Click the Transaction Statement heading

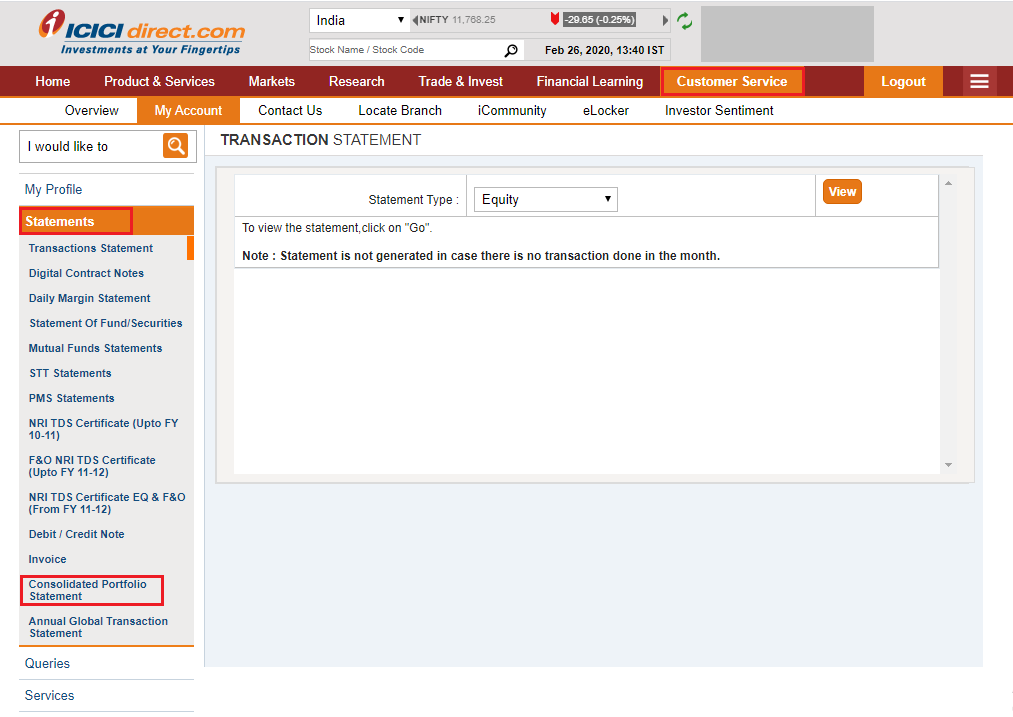point(320,140)
